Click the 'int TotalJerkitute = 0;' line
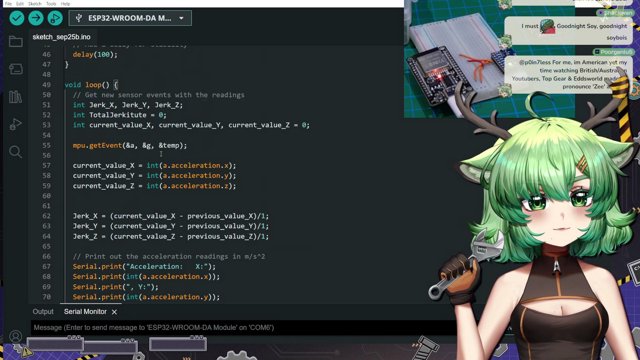640x360 pixels. click(120, 115)
